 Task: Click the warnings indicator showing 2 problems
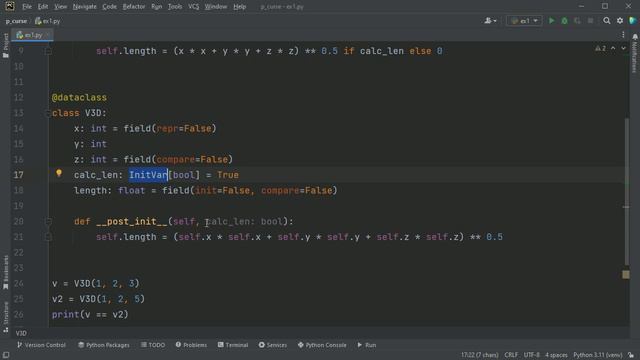(600, 49)
